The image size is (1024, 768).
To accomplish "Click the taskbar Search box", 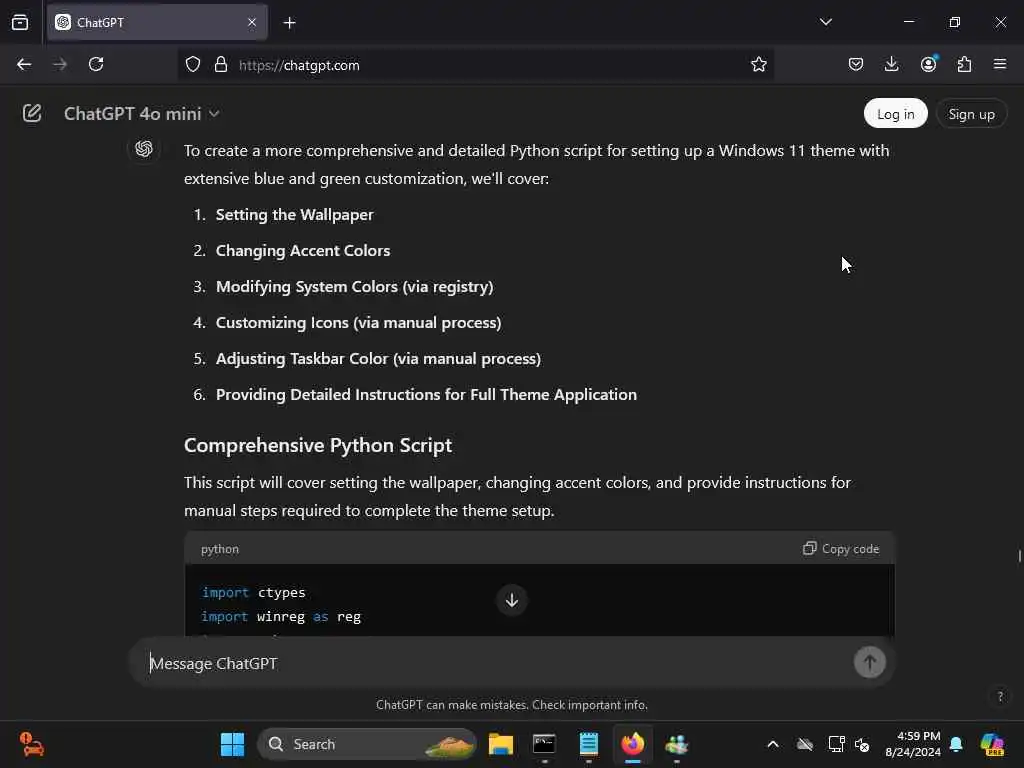I will click(367, 744).
